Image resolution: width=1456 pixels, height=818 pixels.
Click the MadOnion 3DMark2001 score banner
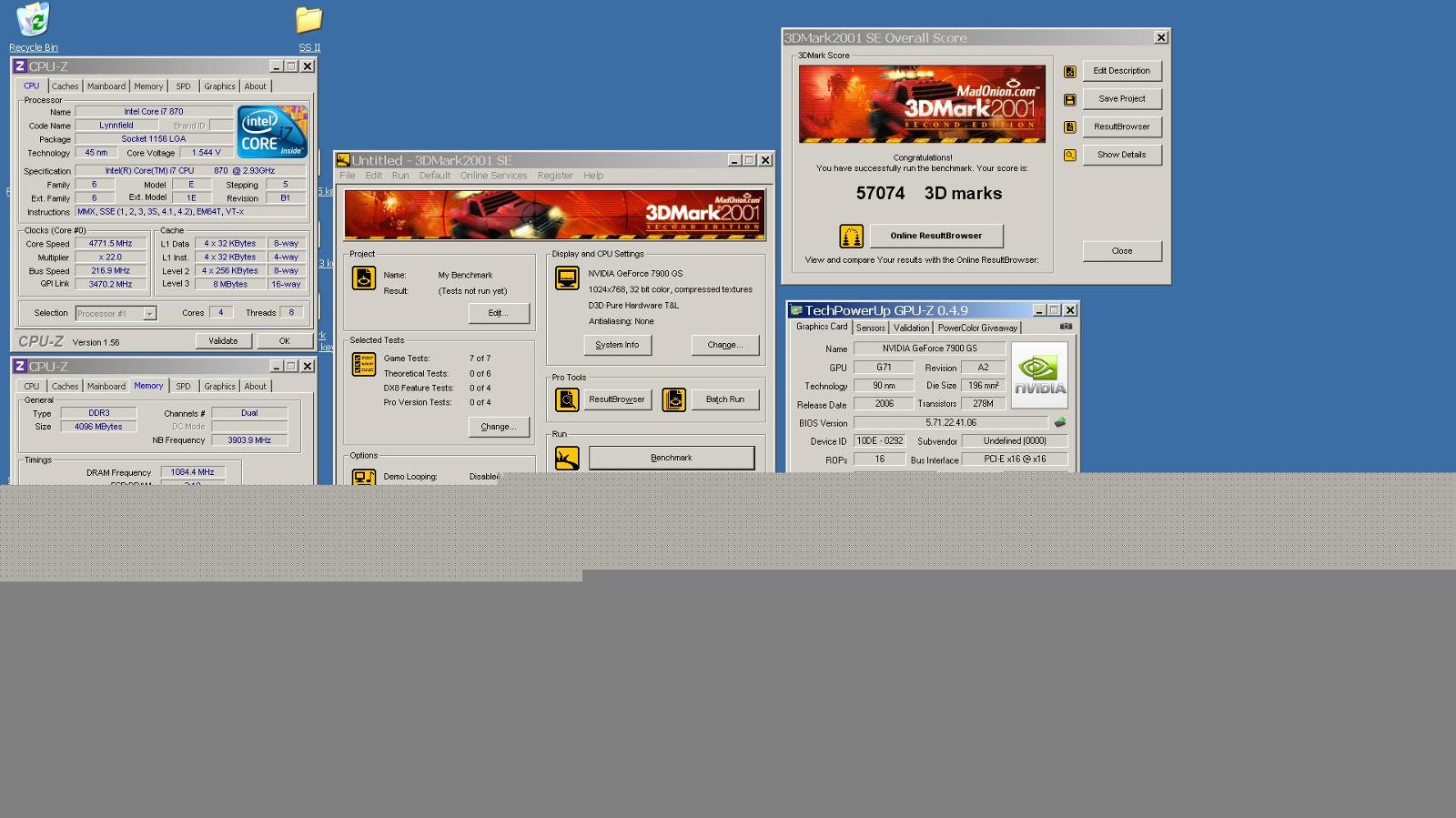pyautogui.click(x=922, y=104)
